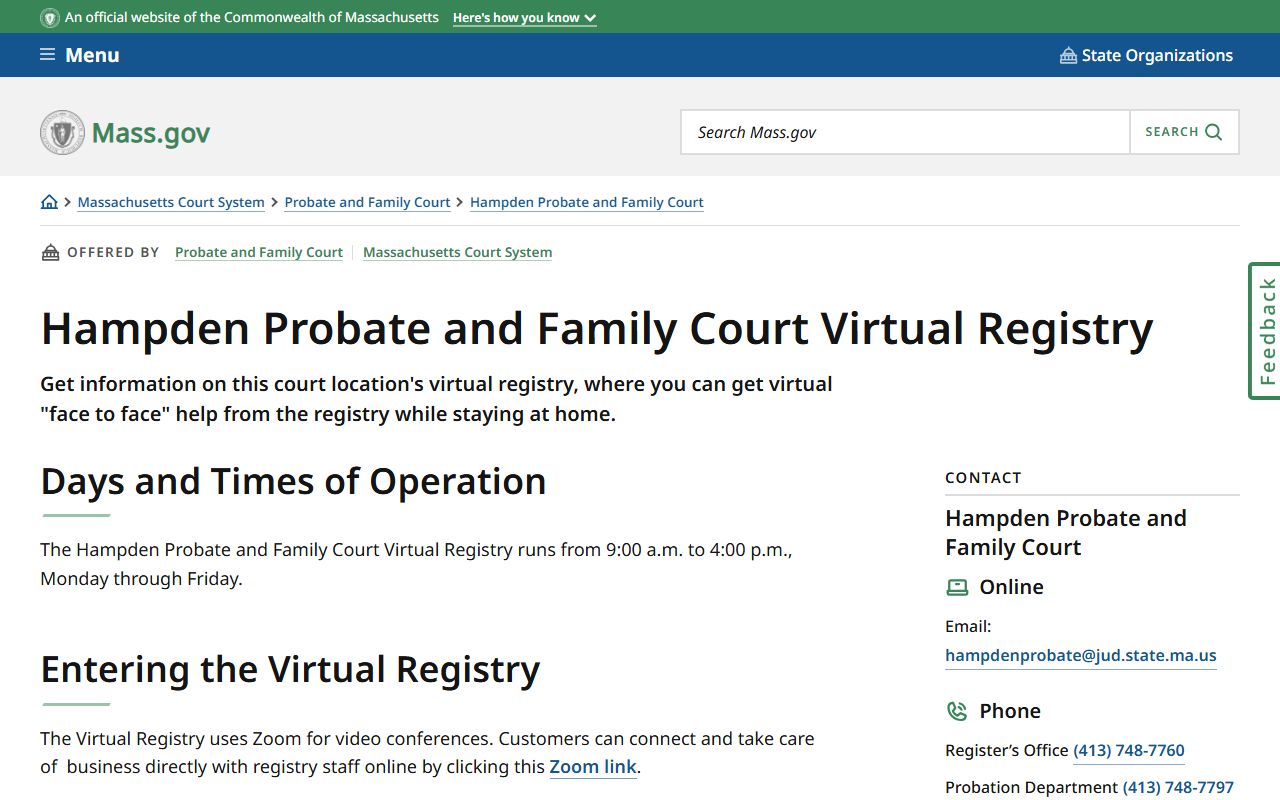Open Hampden Probate and Family Court breadcrumb
This screenshot has height=800, width=1280.
click(x=587, y=202)
